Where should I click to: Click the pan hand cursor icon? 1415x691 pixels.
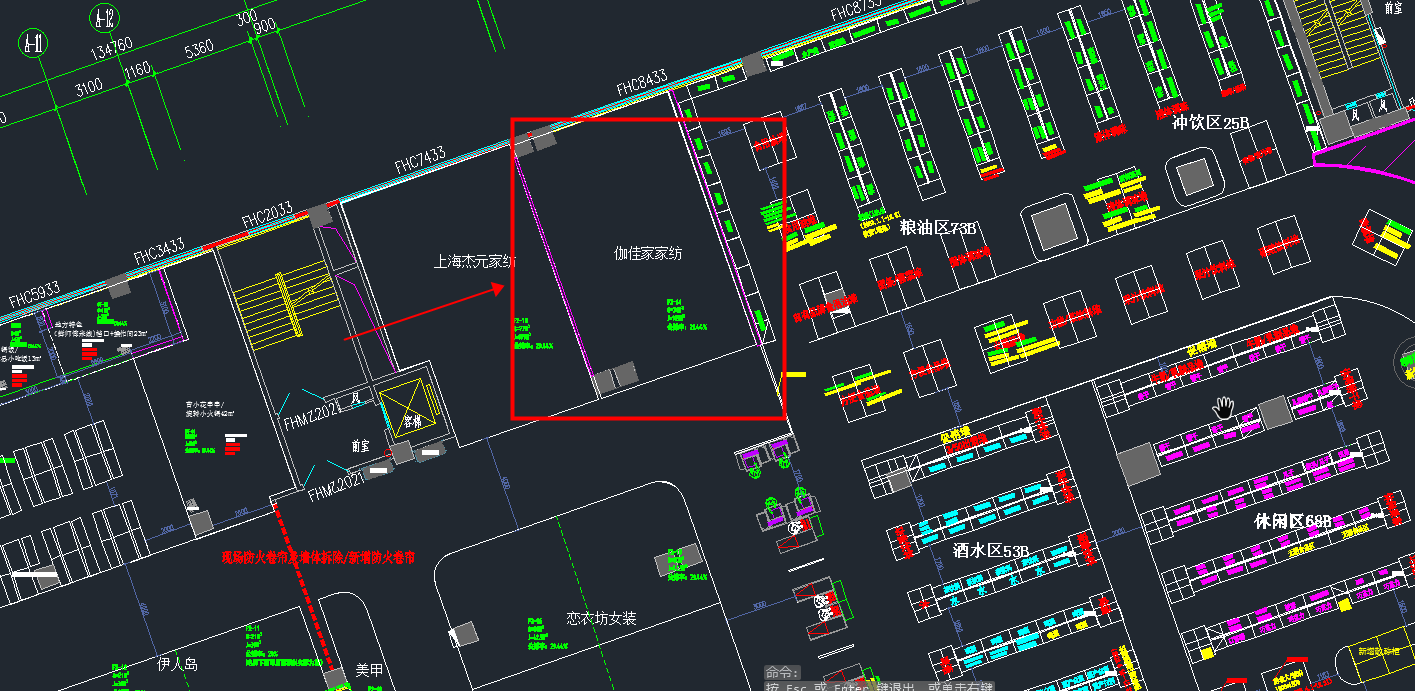[1223, 408]
